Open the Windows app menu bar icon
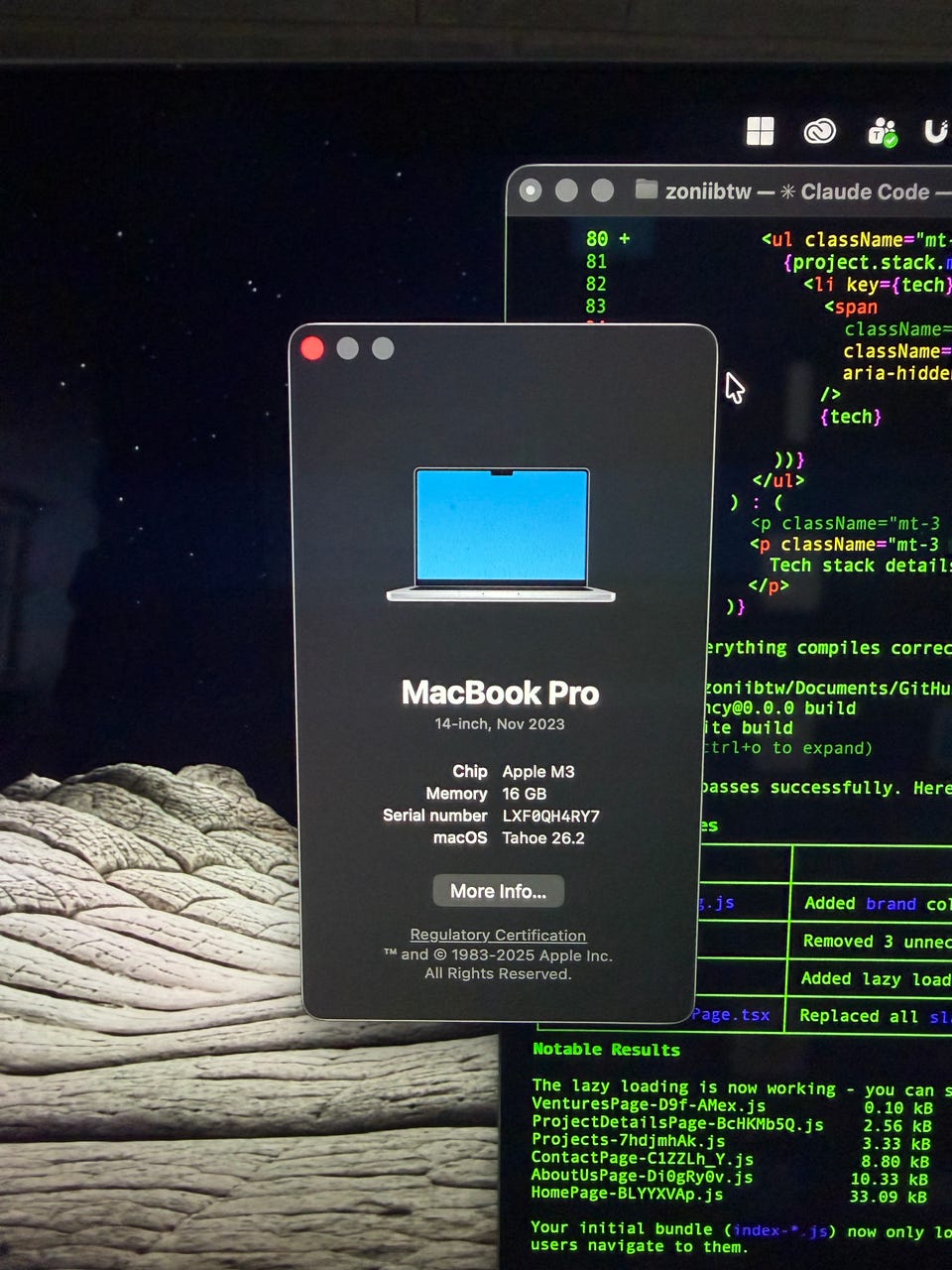Viewport: 952px width, 1270px height. coord(760,131)
